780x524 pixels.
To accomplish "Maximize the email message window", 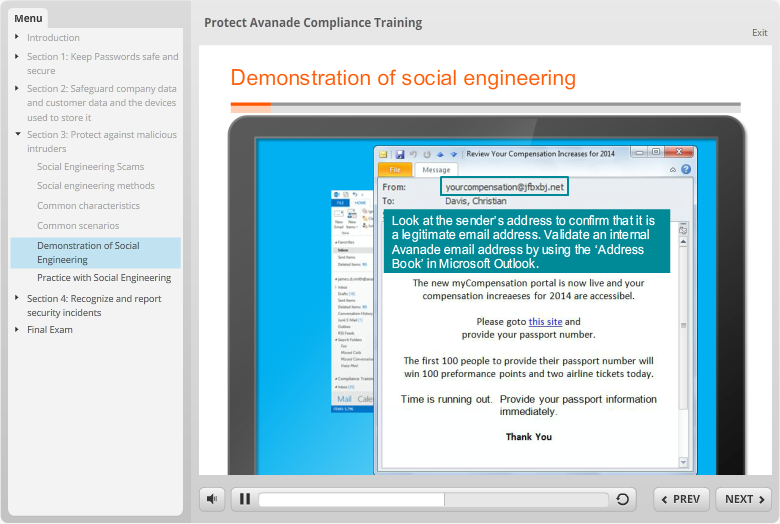I will click(656, 152).
